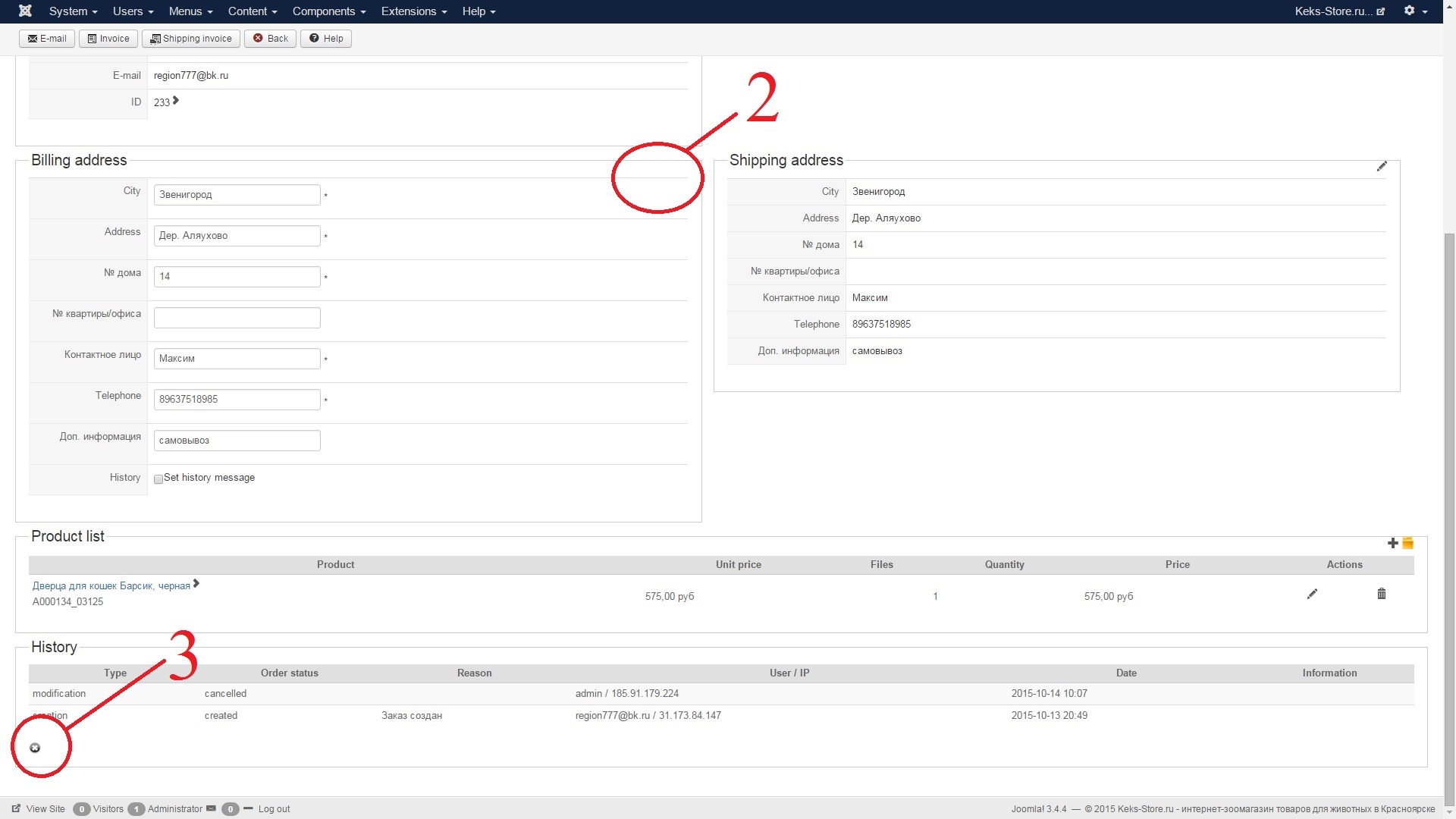
Task: Click the yellow box icon in Product list
Action: click(1408, 543)
